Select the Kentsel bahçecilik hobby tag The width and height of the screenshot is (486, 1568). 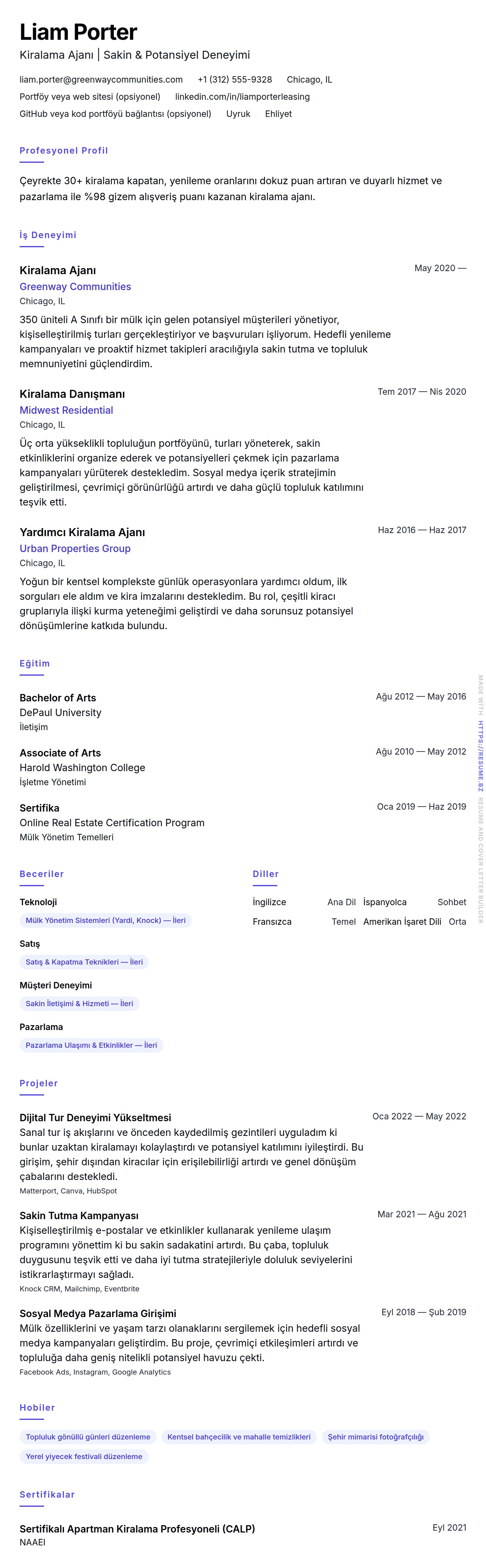click(x=239, y=1436)
